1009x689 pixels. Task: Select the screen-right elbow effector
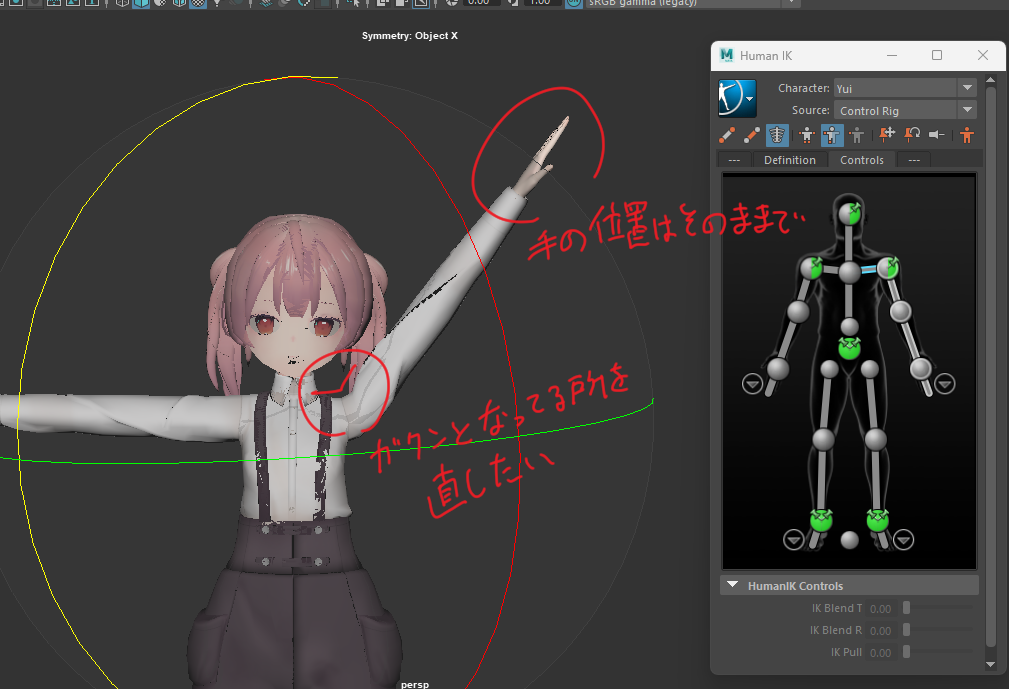900,312
